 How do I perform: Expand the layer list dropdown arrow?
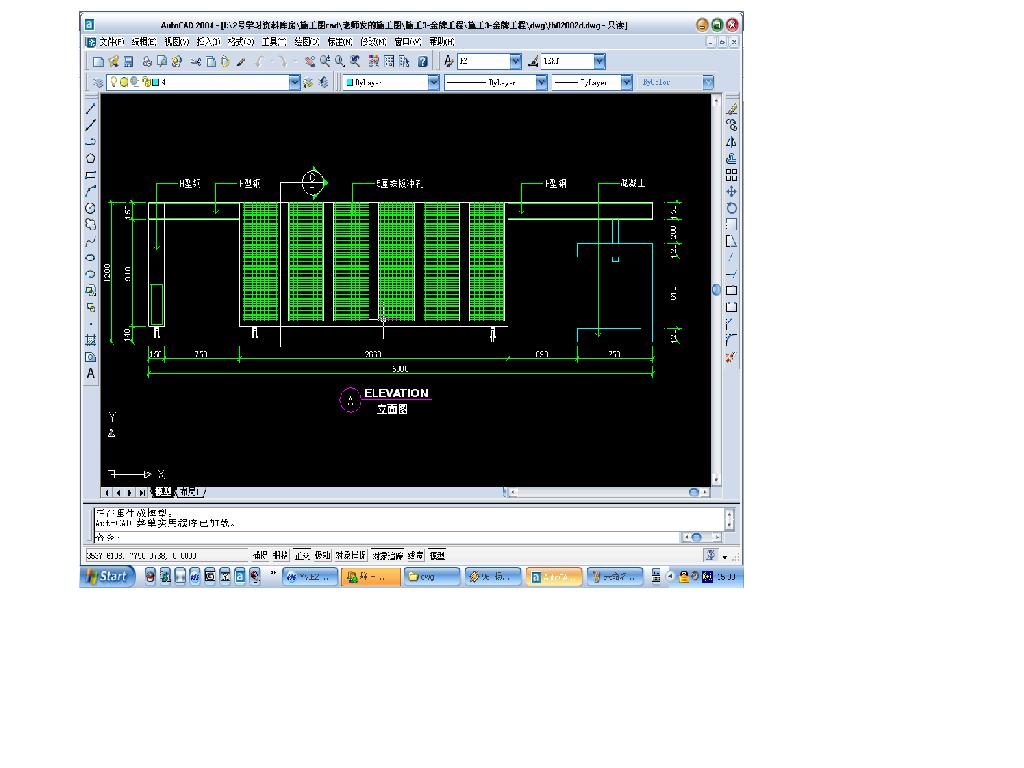click(295, 82)
